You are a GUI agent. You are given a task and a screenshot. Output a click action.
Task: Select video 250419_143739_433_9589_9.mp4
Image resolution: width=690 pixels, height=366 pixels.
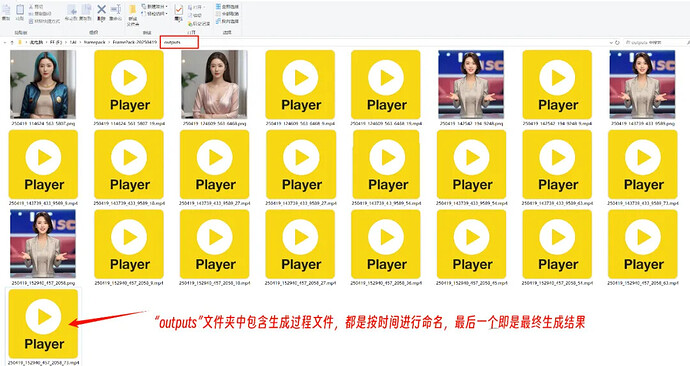(43, 168)
